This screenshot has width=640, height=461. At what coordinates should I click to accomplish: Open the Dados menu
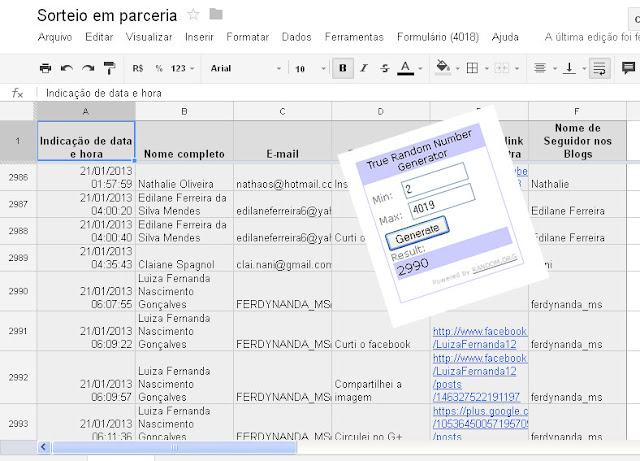[x=296, y=37]
